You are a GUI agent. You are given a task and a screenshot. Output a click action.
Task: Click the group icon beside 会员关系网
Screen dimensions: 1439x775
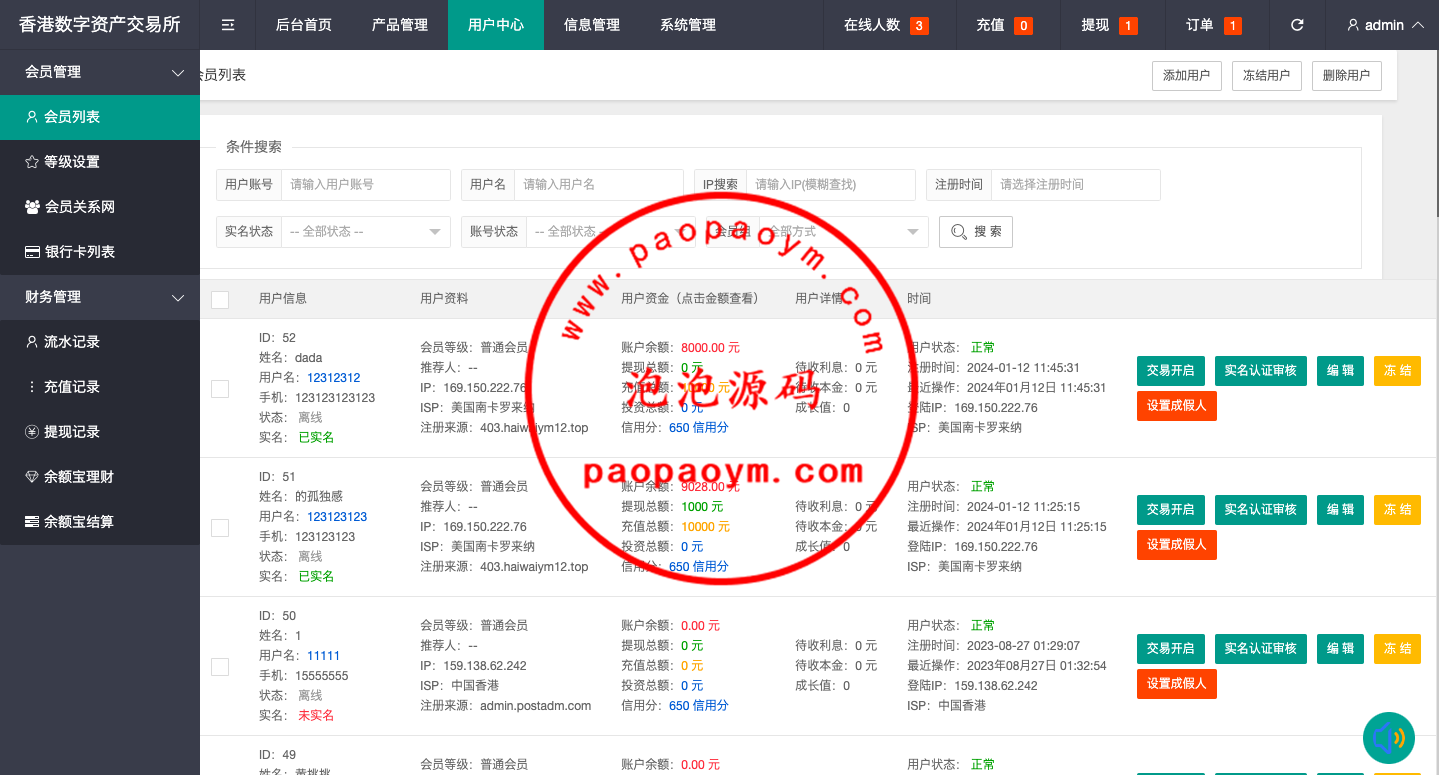[32, 207]
